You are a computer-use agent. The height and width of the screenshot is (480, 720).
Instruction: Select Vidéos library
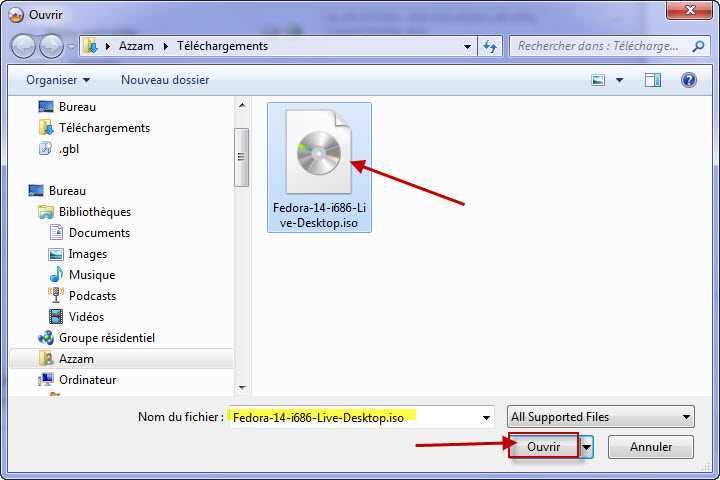click(x=86, y=317)
